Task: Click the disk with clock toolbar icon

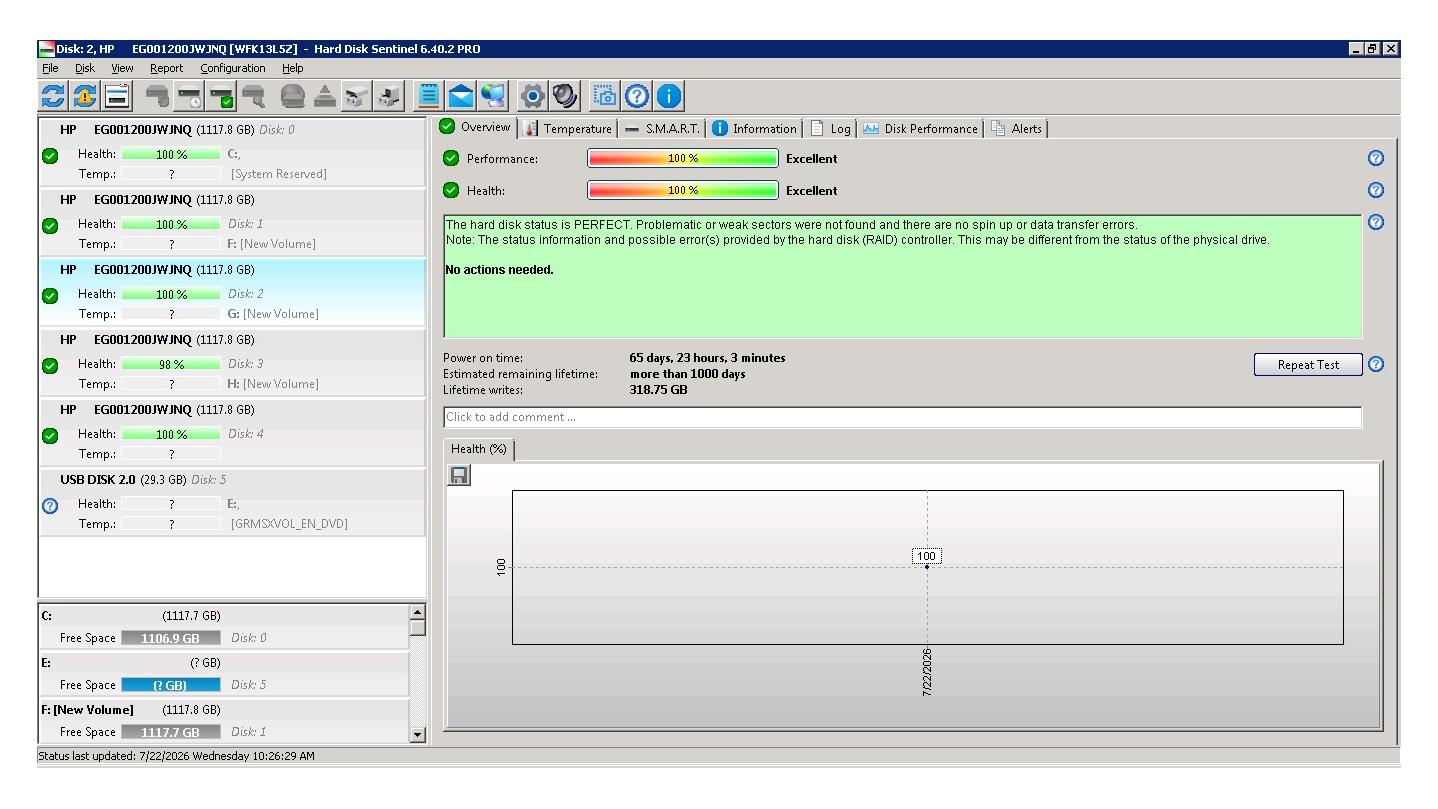Action: pyautogui.click(x=190, y=96)
